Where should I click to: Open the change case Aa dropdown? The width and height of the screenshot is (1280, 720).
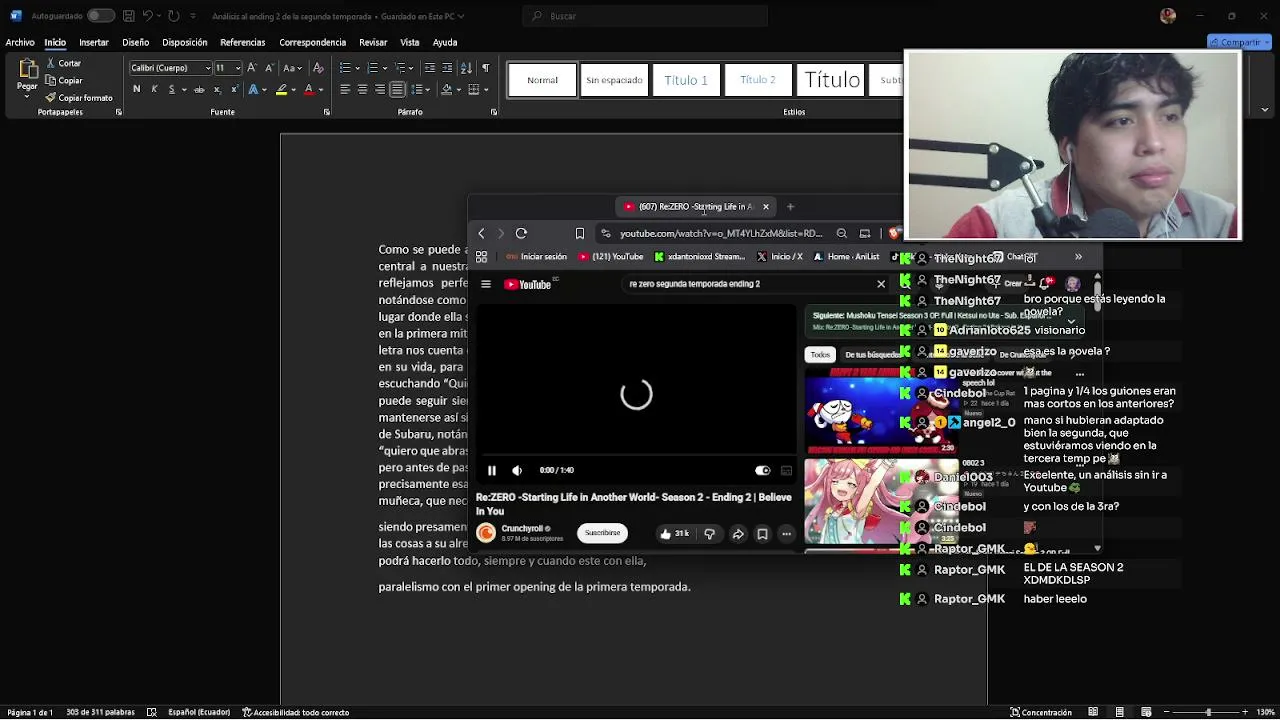[292, 68]
